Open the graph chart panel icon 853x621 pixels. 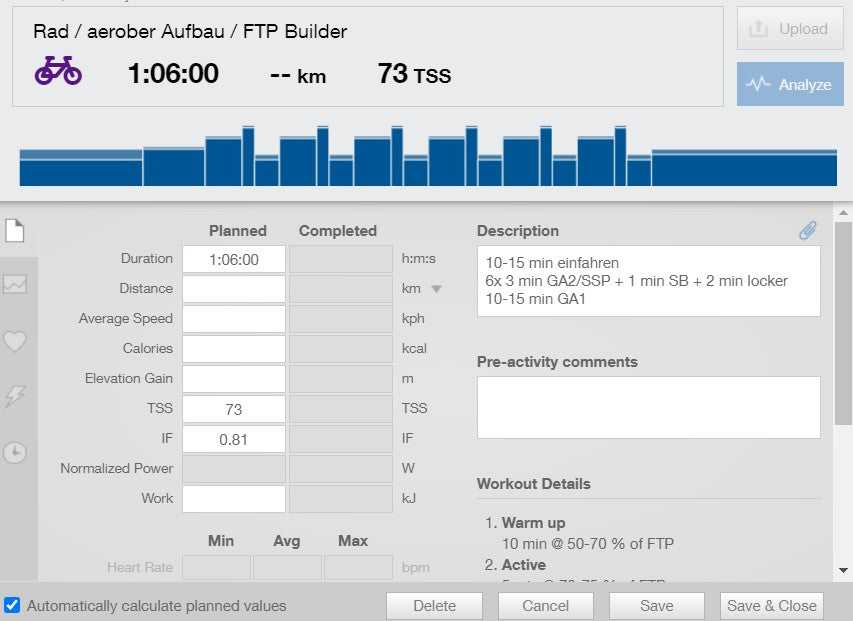pos(14,284)
